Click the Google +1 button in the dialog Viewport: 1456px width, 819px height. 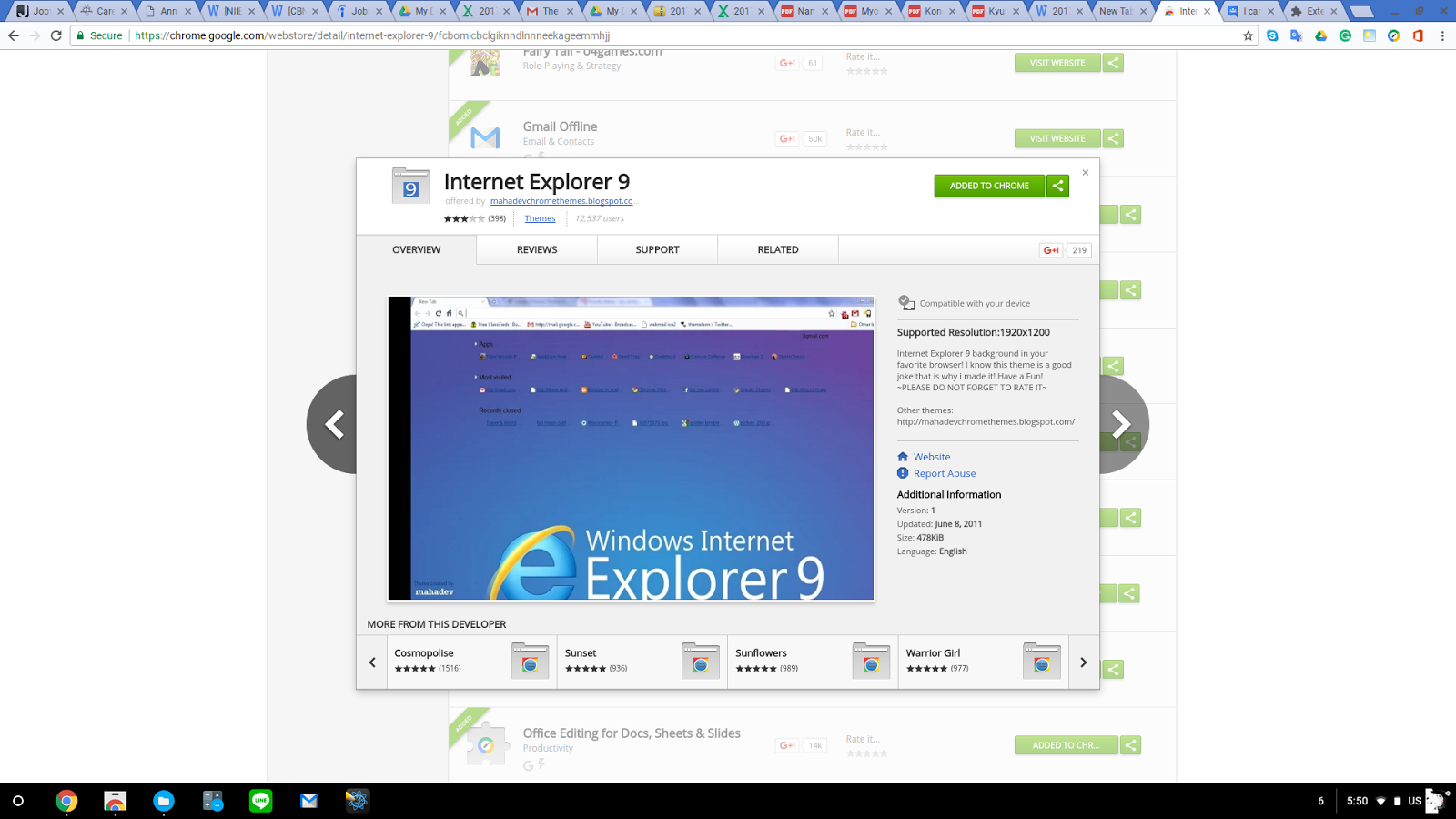(x=1052, y=250)
